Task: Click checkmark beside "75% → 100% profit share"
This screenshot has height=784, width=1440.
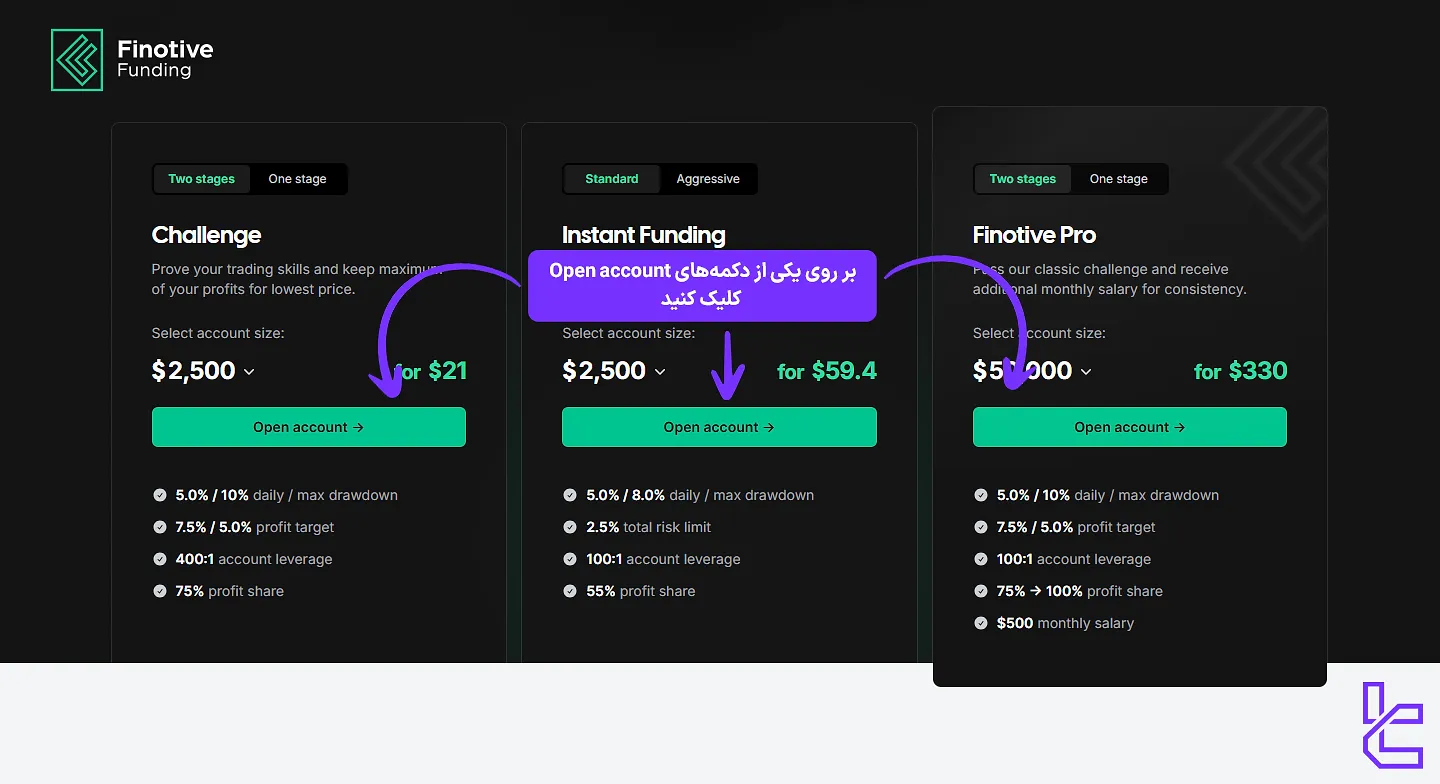Action: click(980, 591)
